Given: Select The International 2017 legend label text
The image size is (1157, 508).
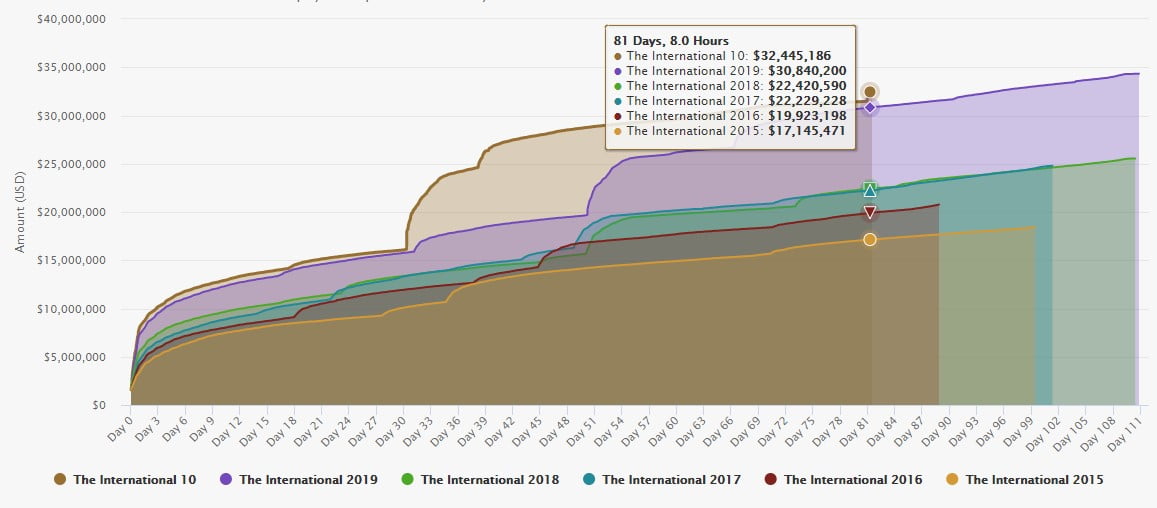Looking at the screenshot, I should [671, 480].
